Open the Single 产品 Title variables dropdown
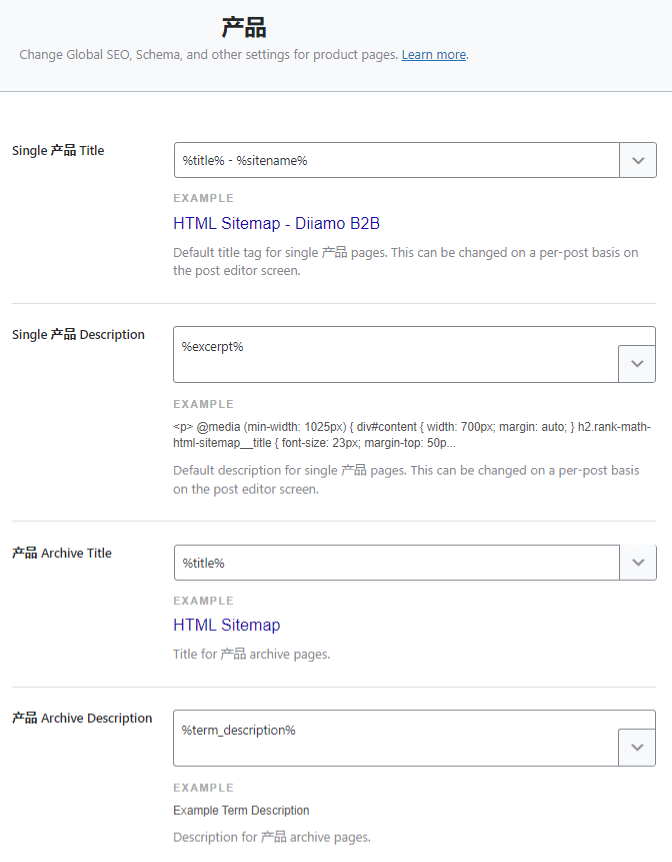Image resolution: width=672 pixels, height=862 pixels. click(x=638, y=160)
